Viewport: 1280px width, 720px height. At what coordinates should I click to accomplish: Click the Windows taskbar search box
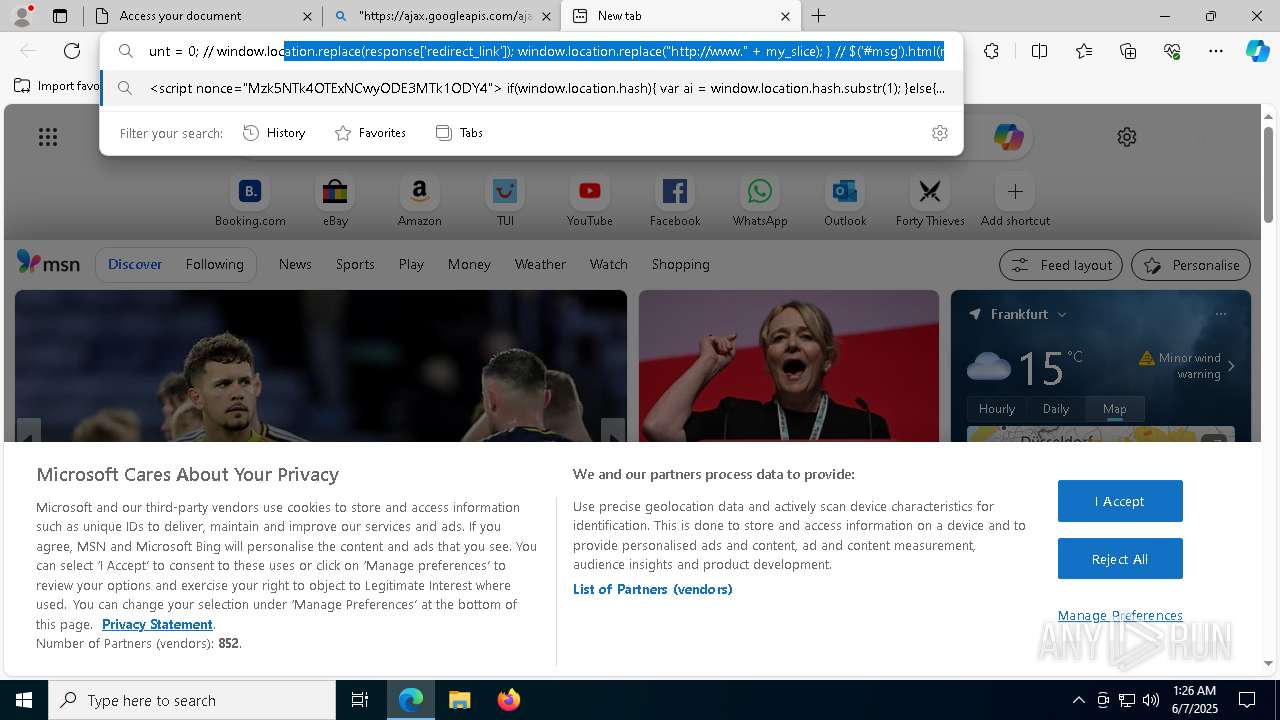point(192,700)
